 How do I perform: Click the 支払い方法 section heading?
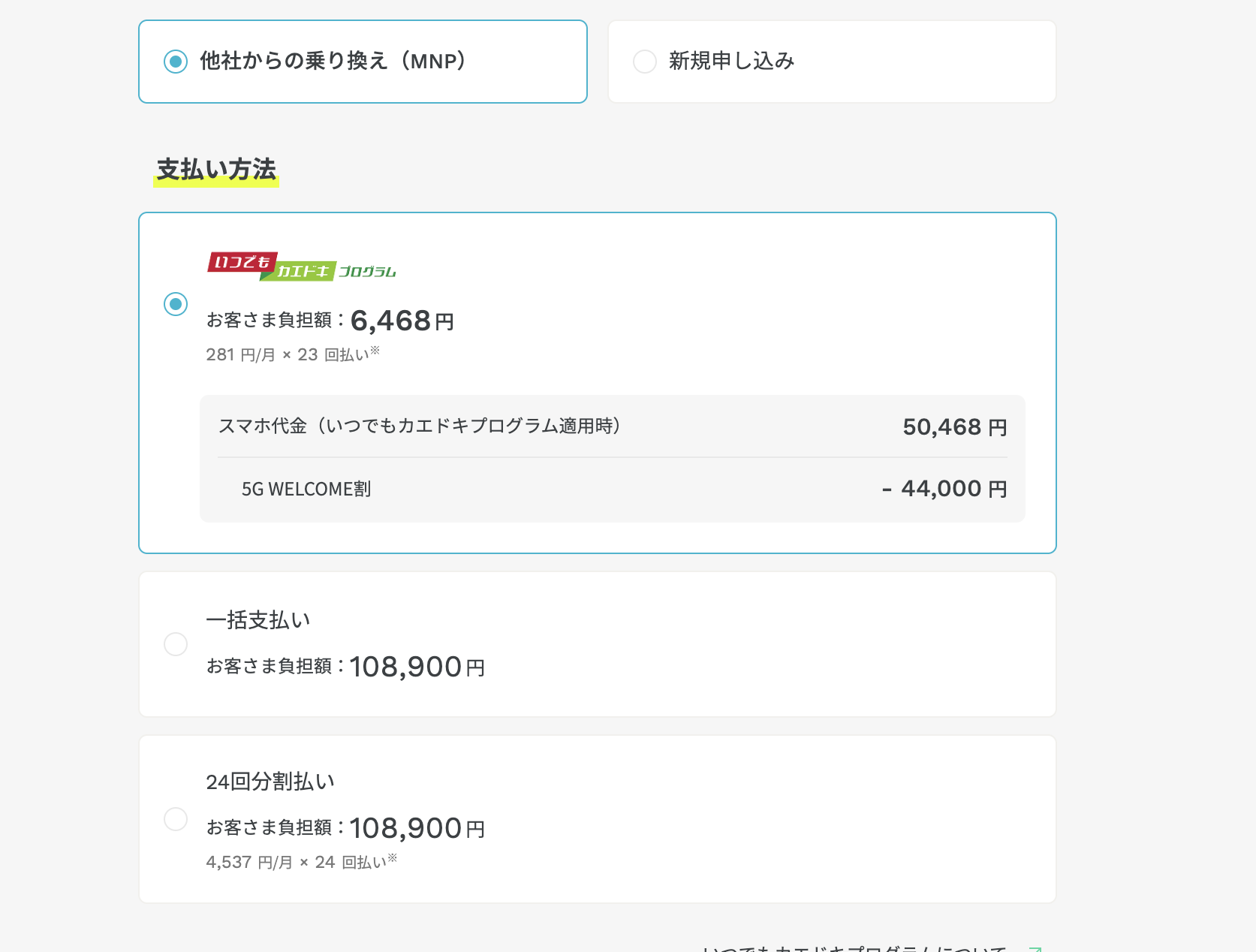tap(216, 170)
